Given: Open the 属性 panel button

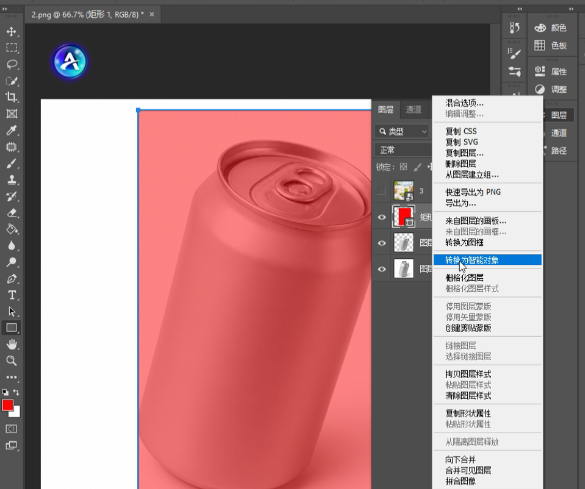Looking at the screenshot, I should pyautogui.click(x=551, y=71).
